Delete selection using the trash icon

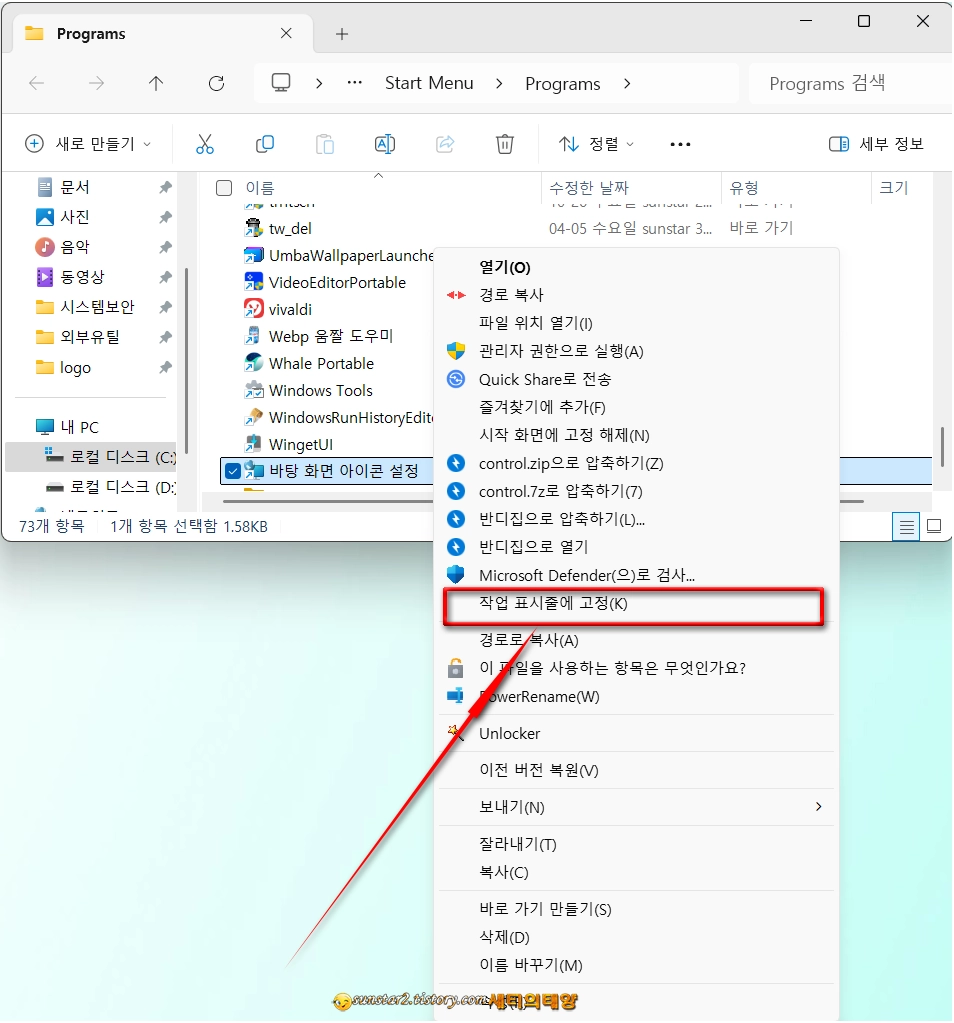tap(505, 143)
